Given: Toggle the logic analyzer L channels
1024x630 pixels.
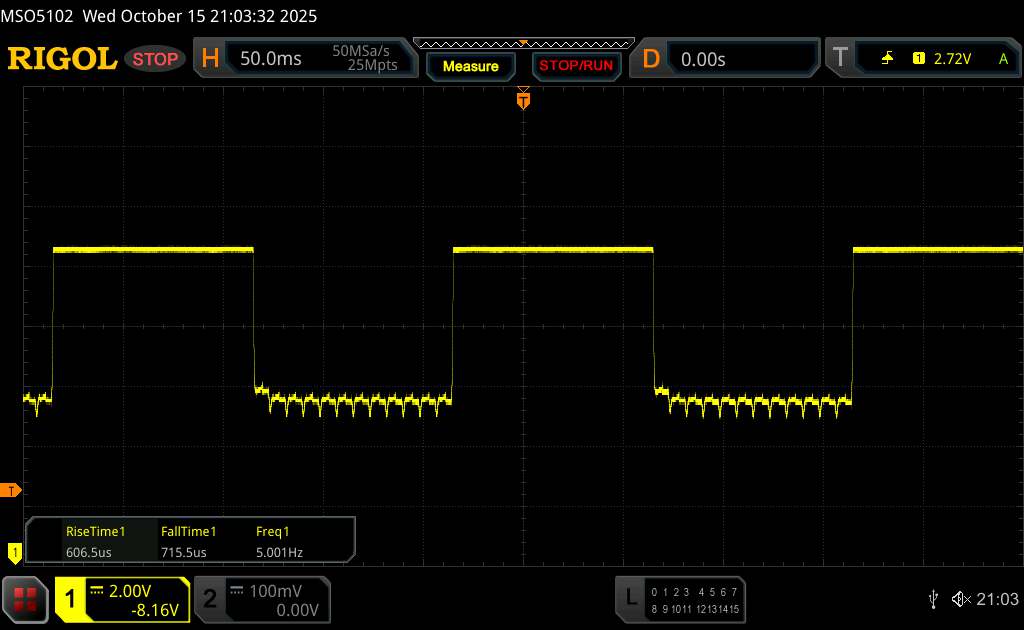Looking at the screenshot, I should click(x=682, y=598).
